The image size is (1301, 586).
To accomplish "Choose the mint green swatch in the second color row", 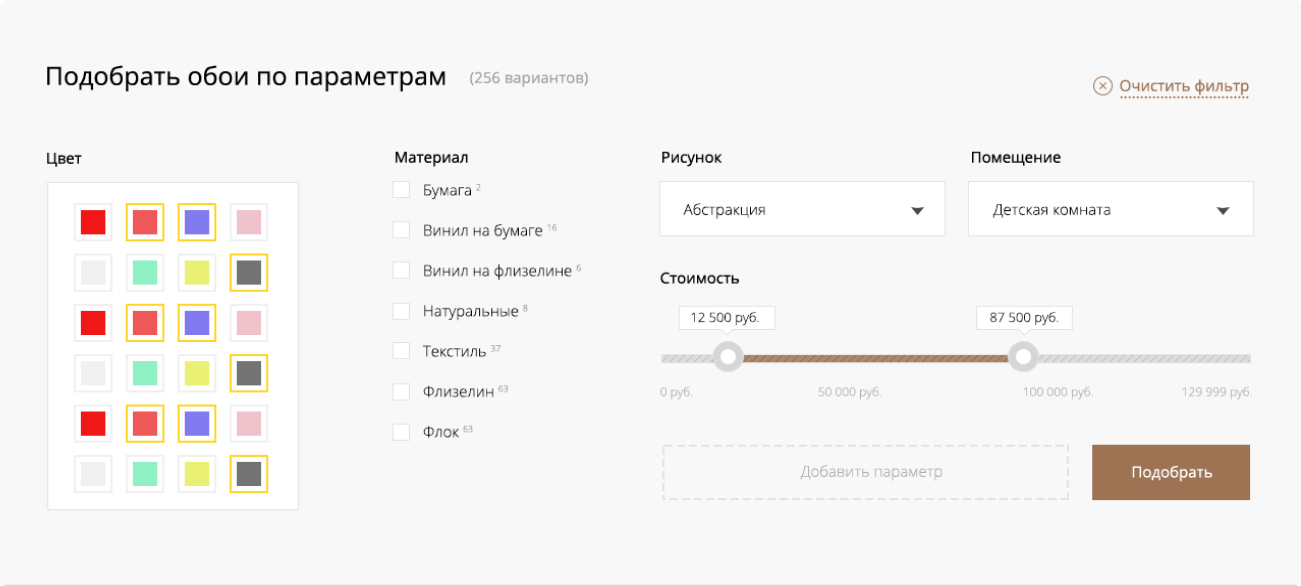I will 145,272.
